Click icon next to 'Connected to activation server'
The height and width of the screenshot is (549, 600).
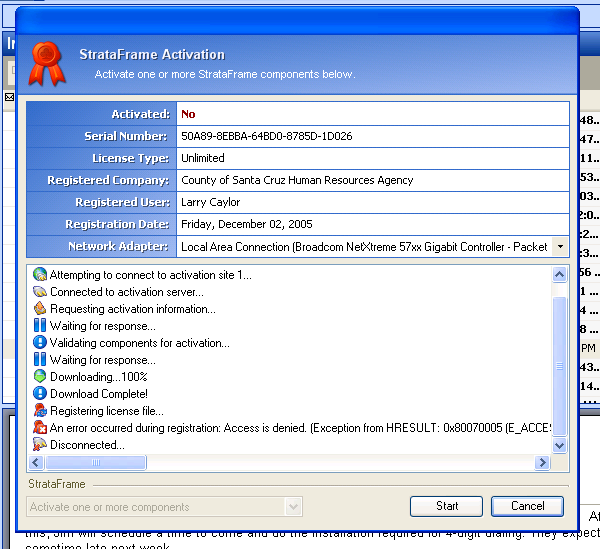tap(40, 292)
